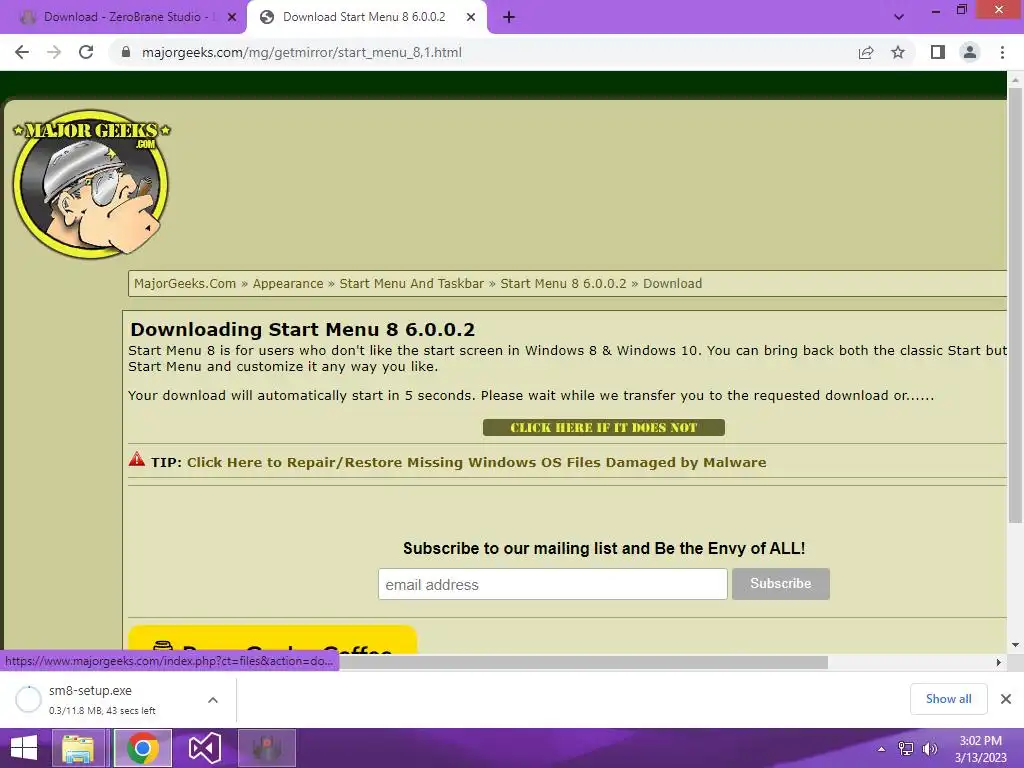Open Start Menu And Taskbar breadcrumb
This screenshot has width=1024, height=768.
pos(411,283)
